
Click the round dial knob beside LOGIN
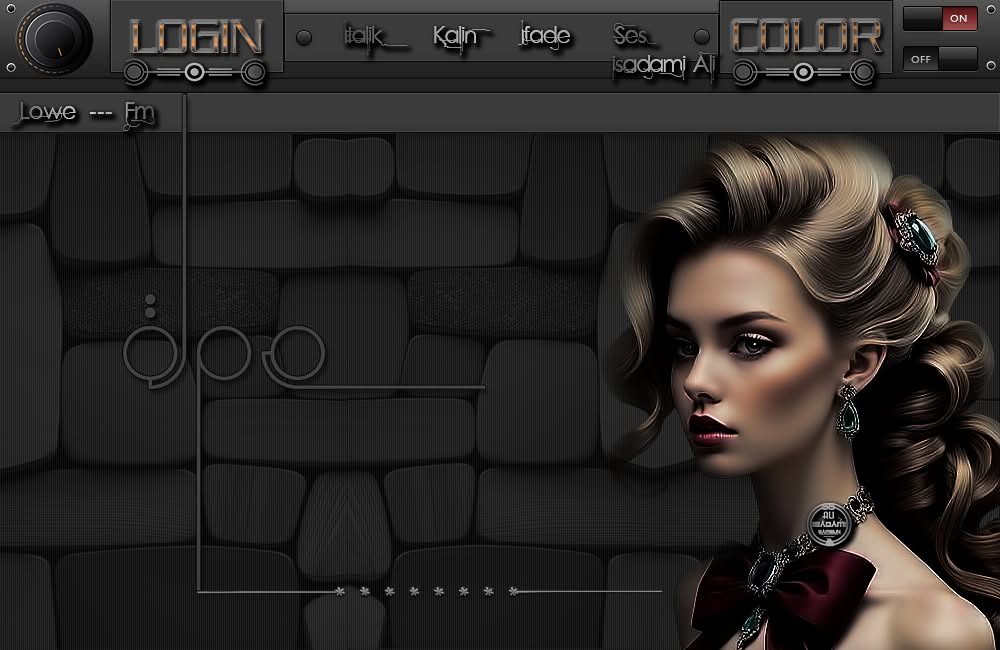(54, 38)
